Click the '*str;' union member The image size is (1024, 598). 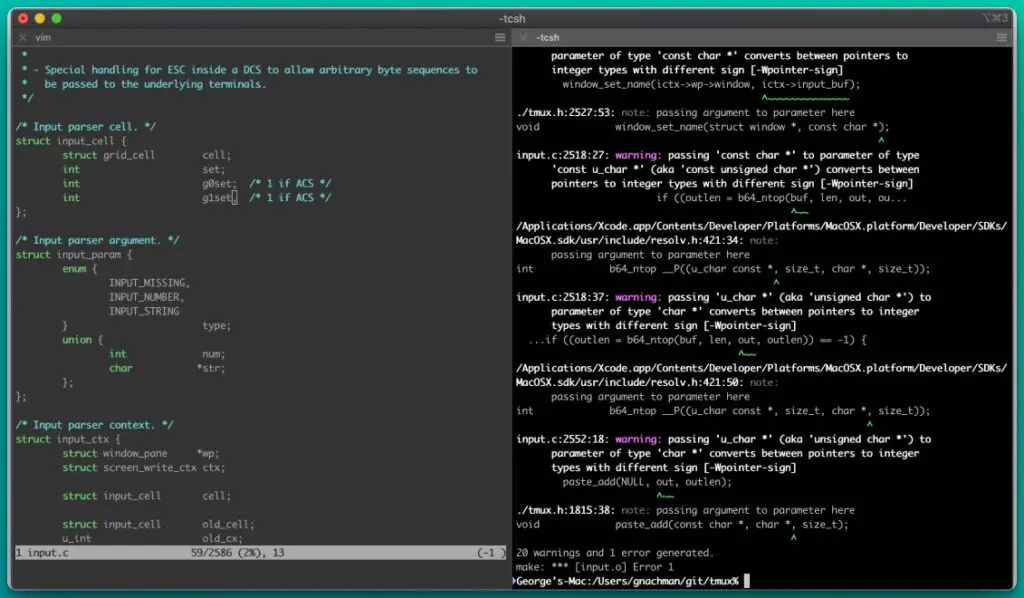coord(210,368)
